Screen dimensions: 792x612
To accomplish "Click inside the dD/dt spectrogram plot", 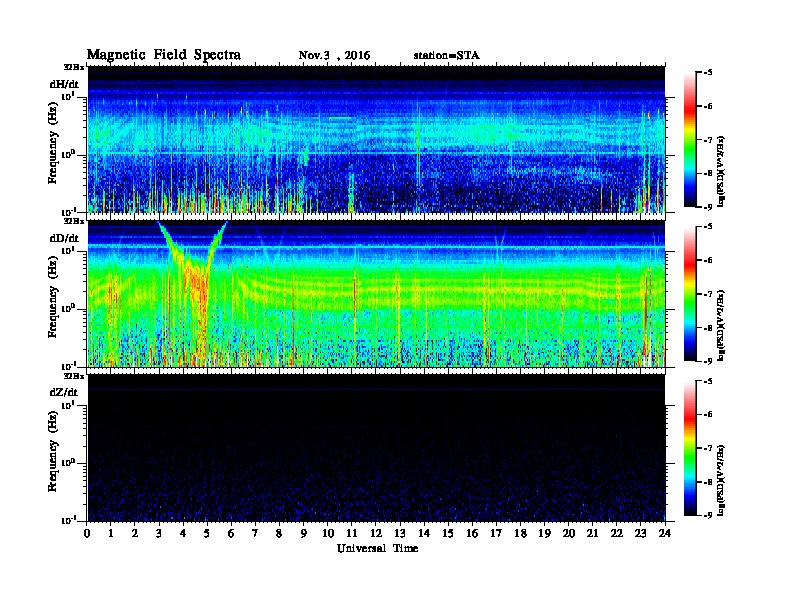I will pyautogui.click(x=376, y=294).
